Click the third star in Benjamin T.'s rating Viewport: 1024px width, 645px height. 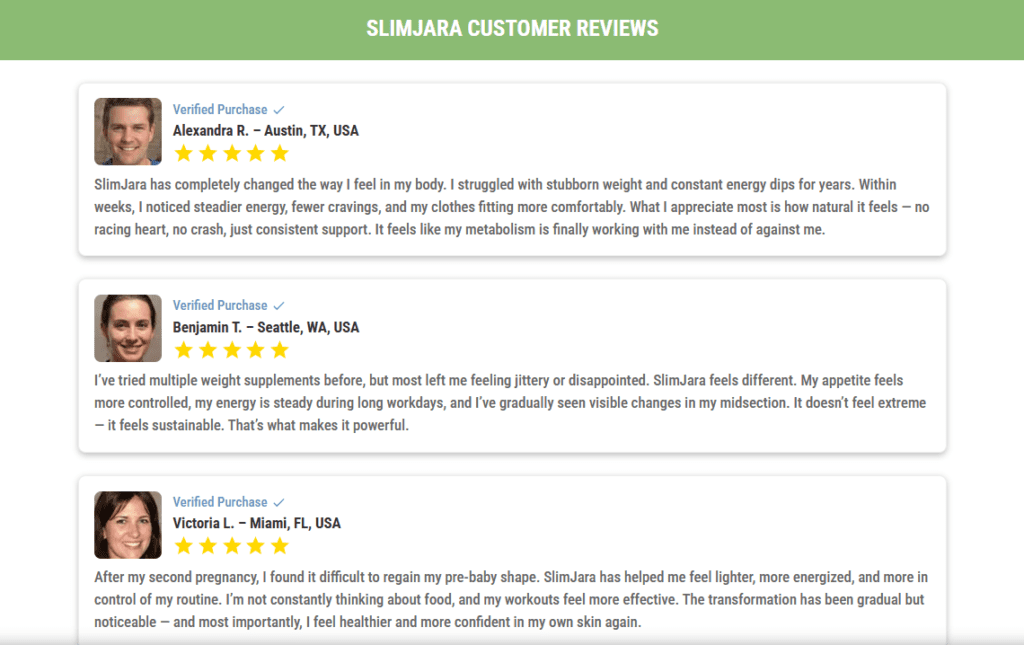(x=232, y=350)
